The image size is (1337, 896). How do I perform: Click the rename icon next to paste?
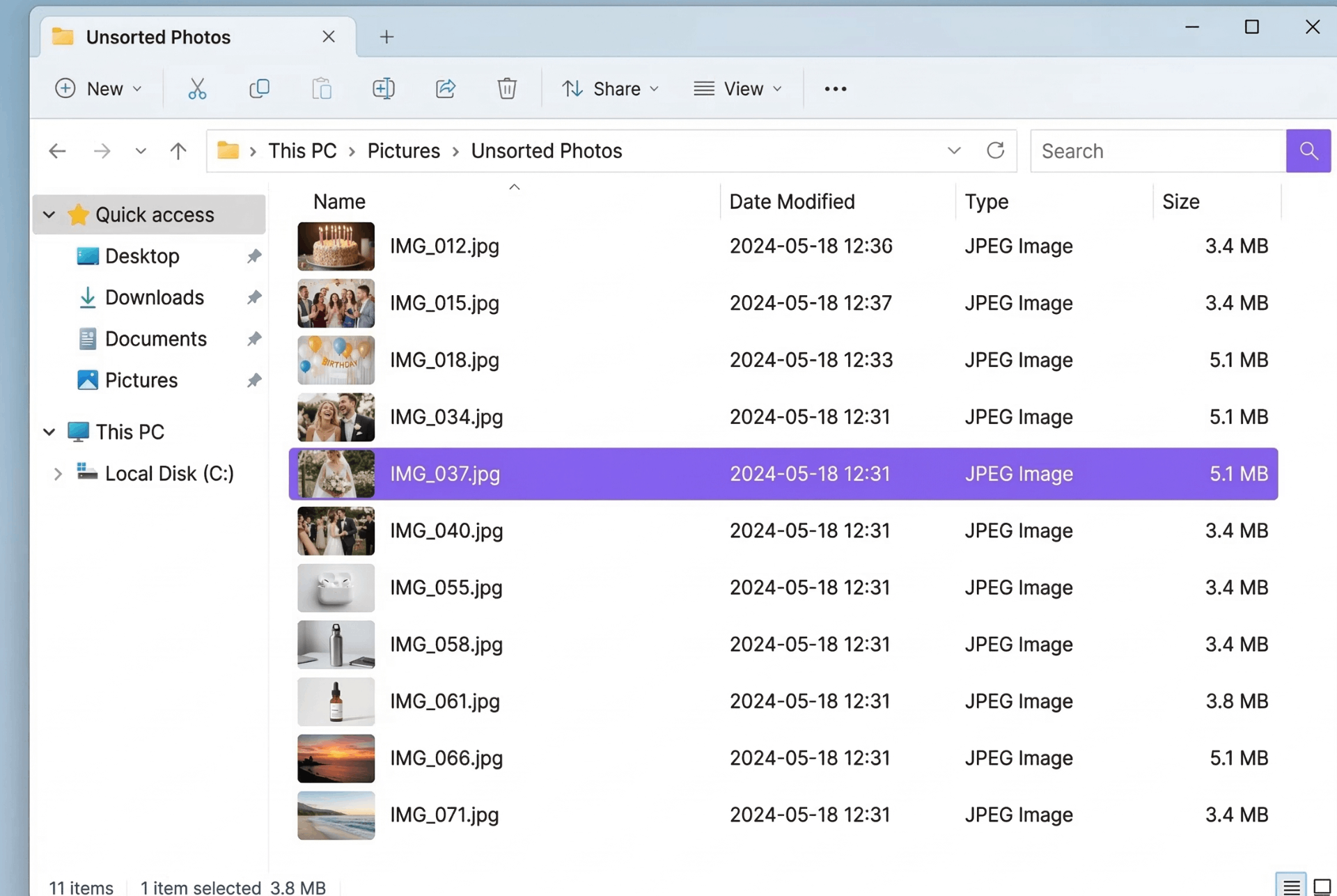click(x=383, y=88)
